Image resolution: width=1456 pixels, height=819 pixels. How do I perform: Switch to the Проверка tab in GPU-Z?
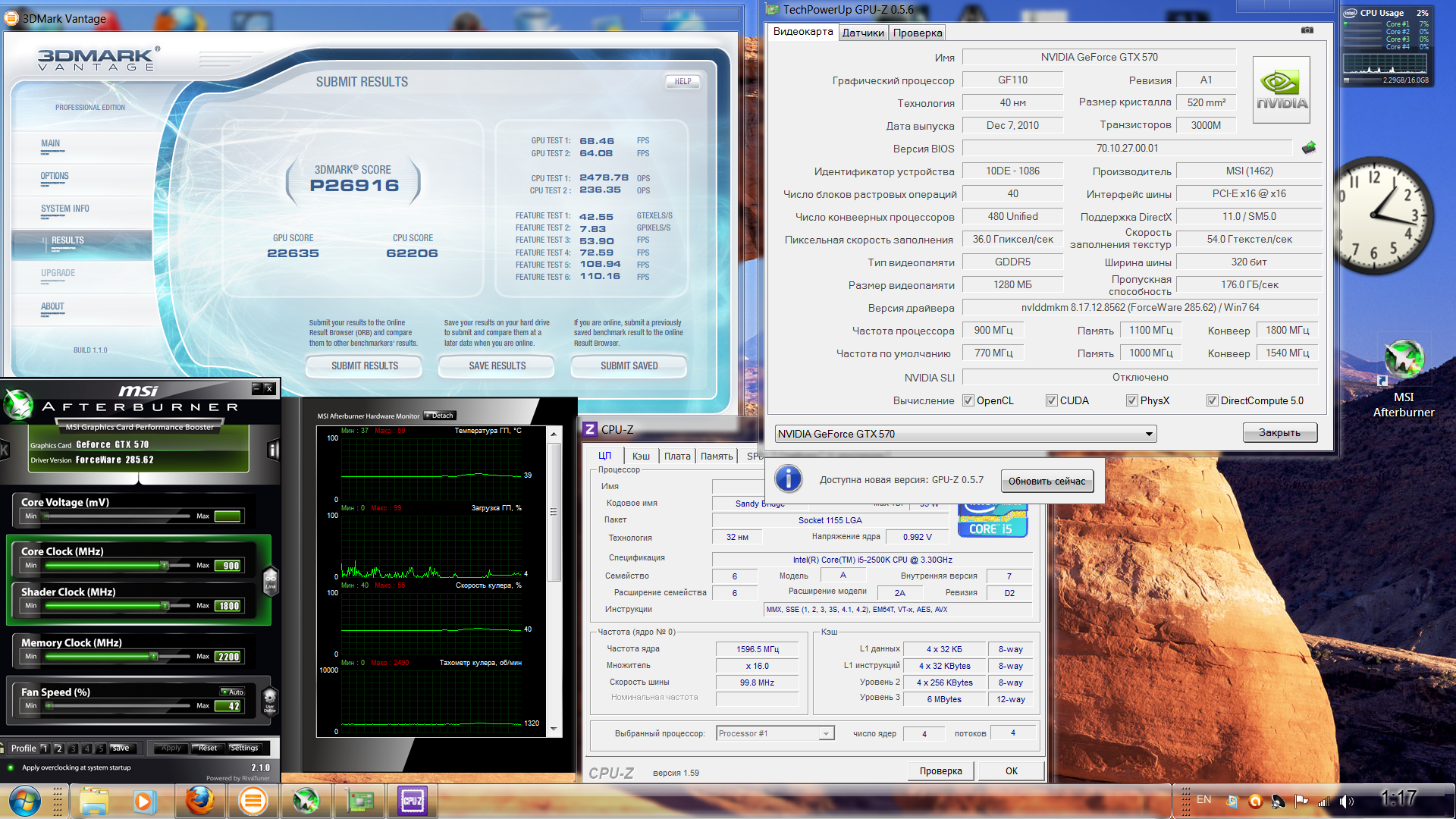click(918, 33)
